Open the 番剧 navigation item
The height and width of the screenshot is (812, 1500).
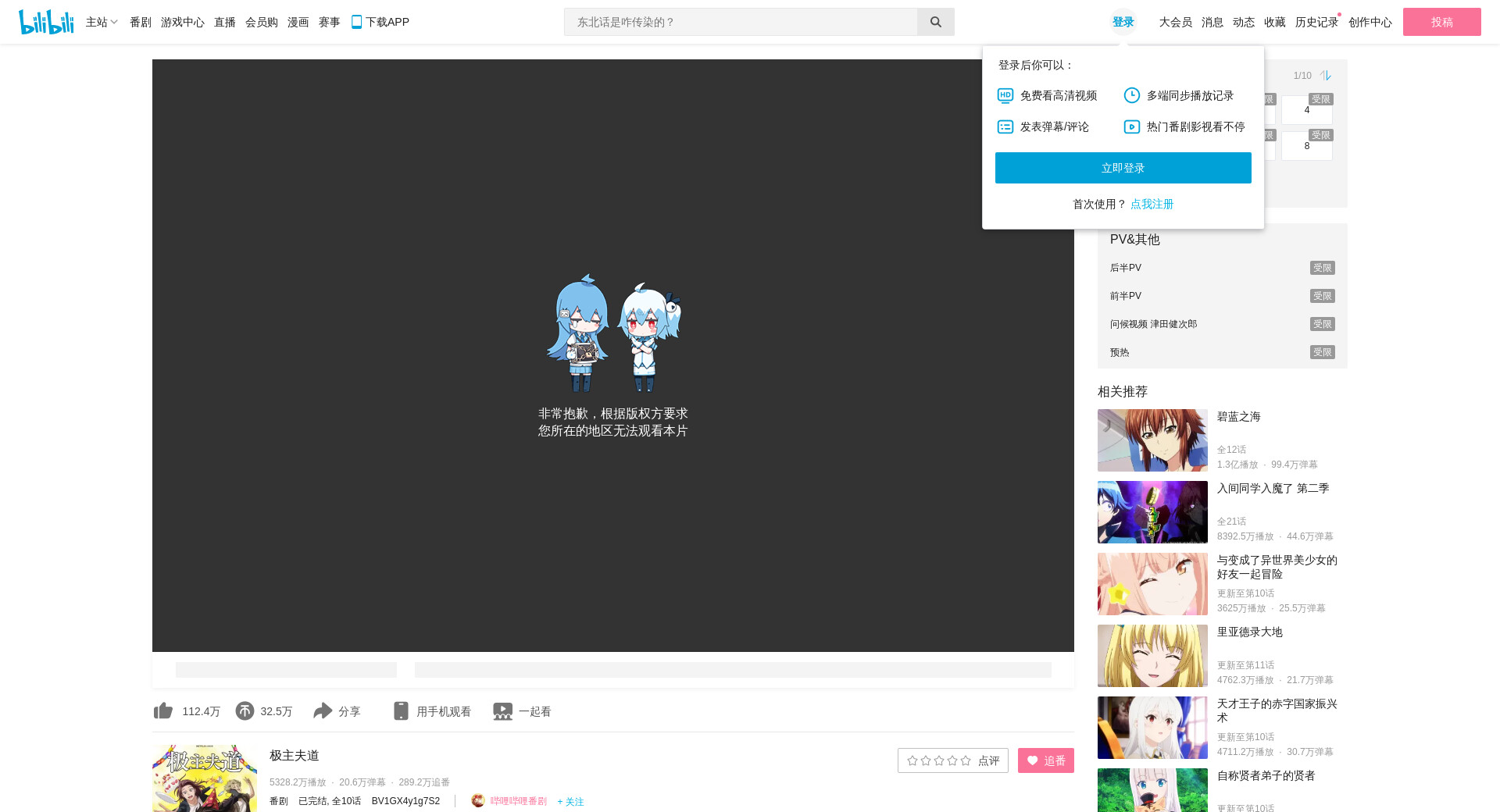click(x=141, y=22)
